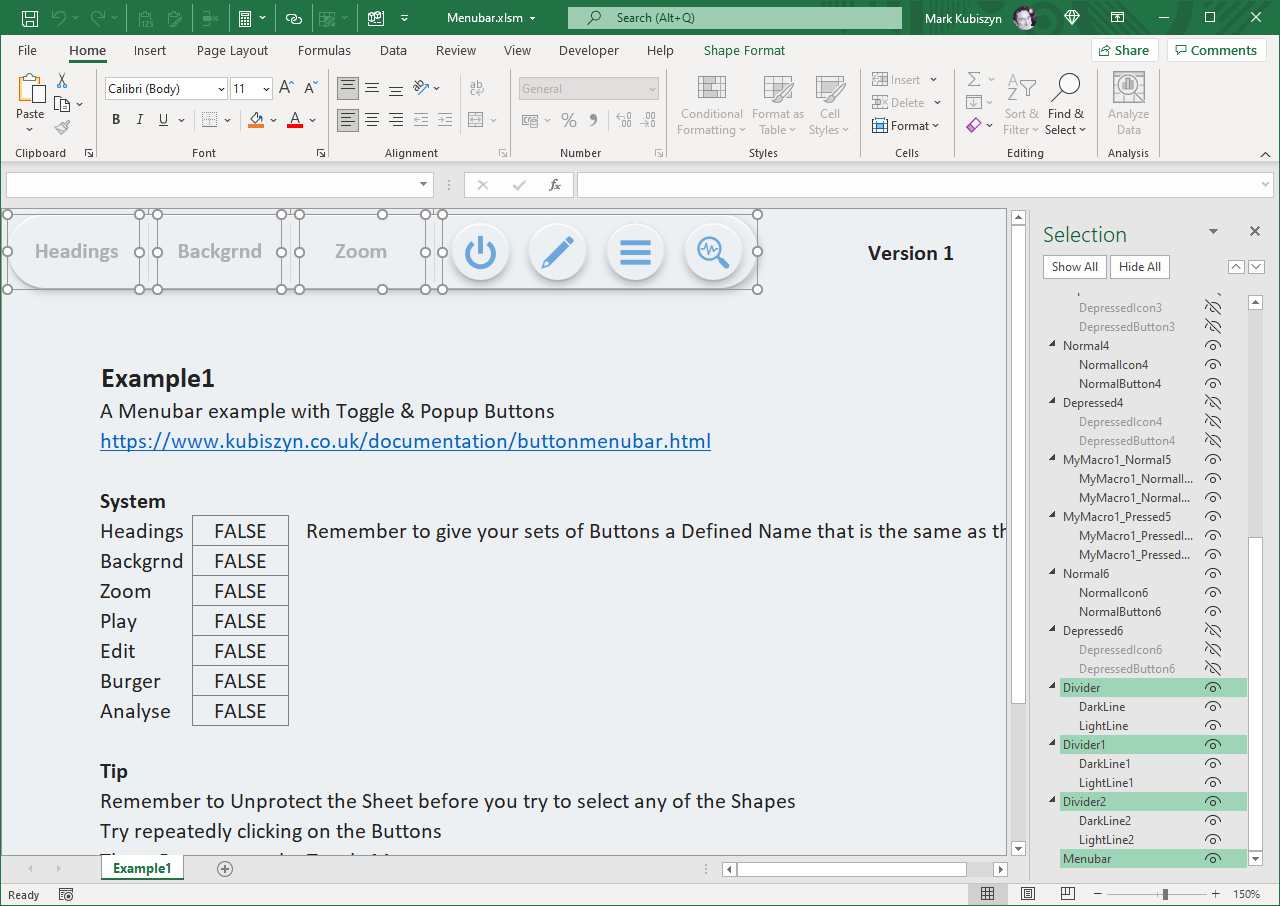Expand the Name Box dropdown

click(424, 185)
